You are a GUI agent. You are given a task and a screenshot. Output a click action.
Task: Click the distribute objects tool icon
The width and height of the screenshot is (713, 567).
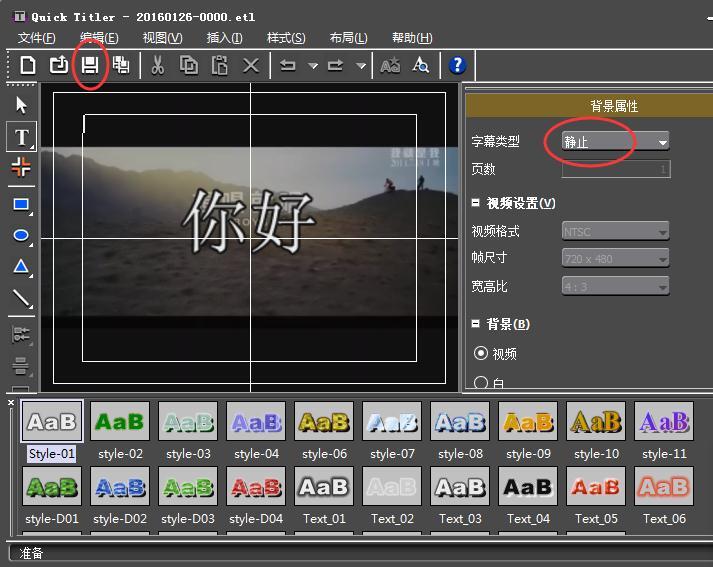[x=21, y=366]
